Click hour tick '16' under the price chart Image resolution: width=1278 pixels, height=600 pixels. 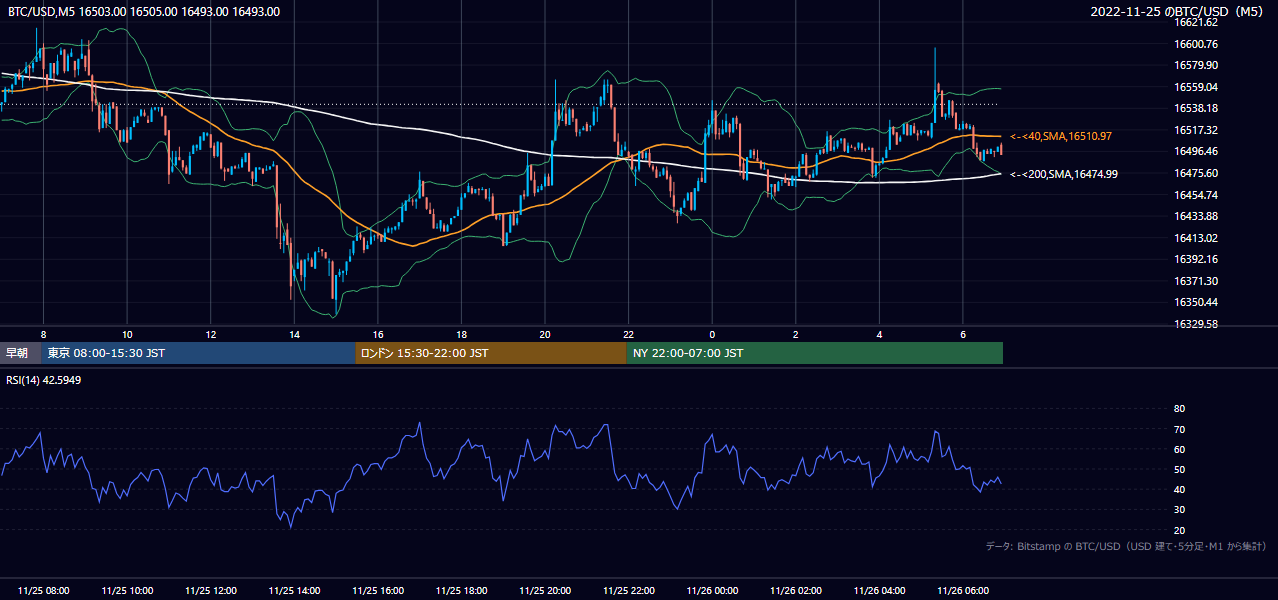377,334
